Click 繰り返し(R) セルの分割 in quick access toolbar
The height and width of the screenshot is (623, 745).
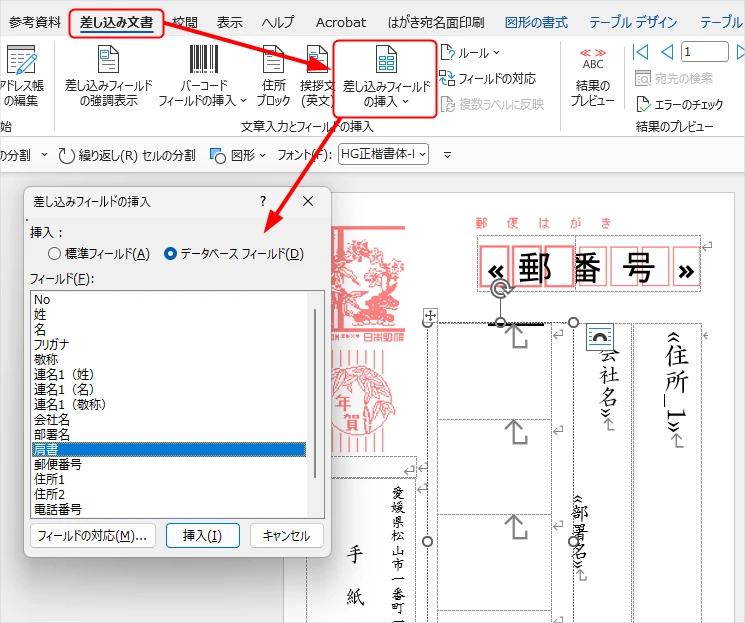pyautogui.click(x=127, y=155)
